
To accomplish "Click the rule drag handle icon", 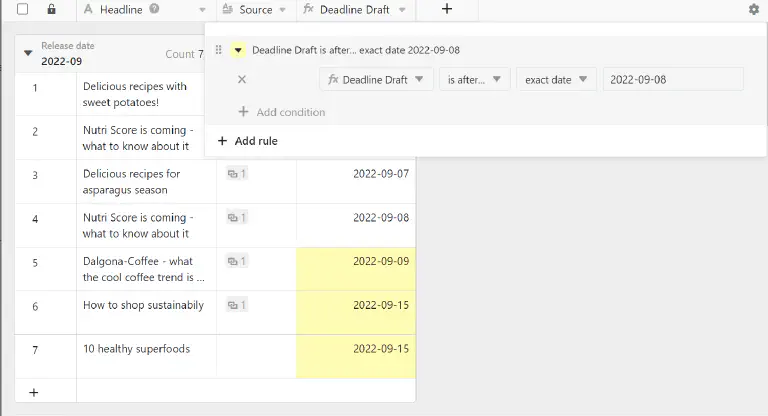I will (x=219, y=50).
